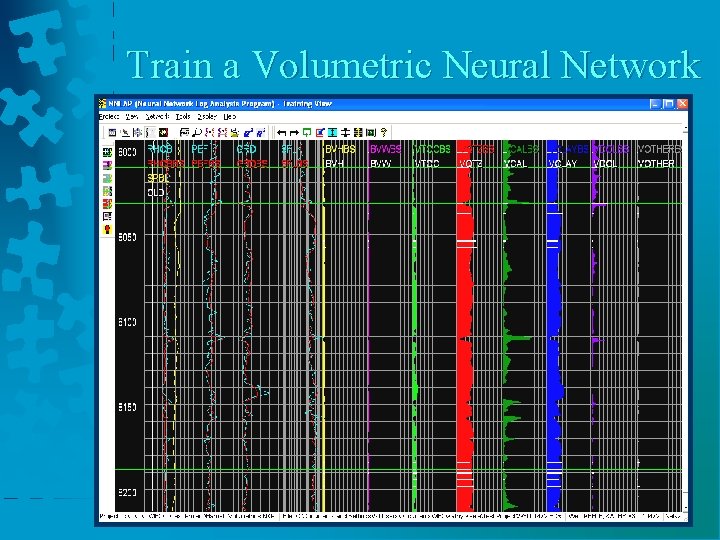Click the green frame toolbar icon
The width and height of the screenshot is (720, 540).
(x=307, y=133)
